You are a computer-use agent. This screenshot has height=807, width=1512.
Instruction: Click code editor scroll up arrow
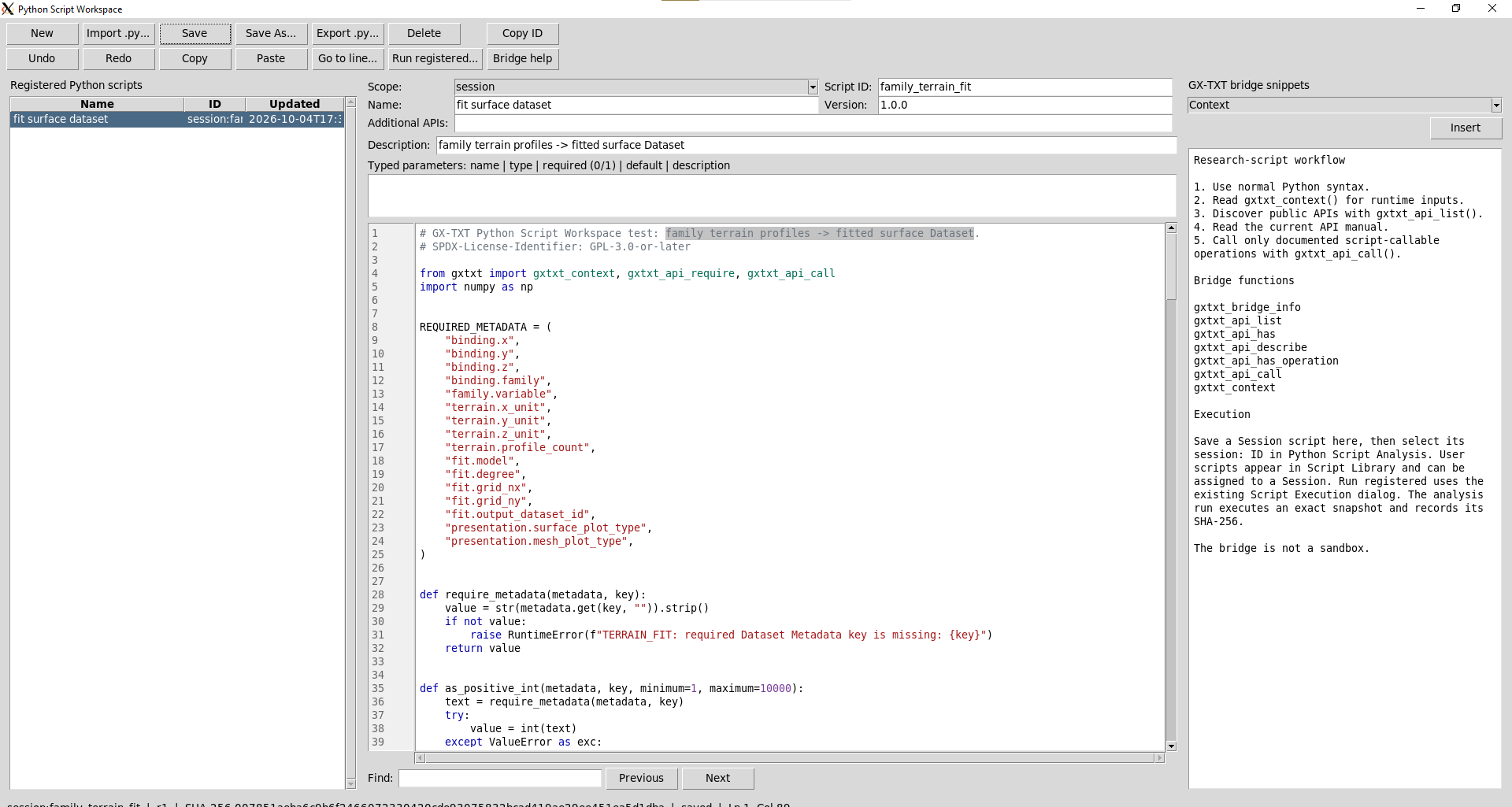(1171, 228)
